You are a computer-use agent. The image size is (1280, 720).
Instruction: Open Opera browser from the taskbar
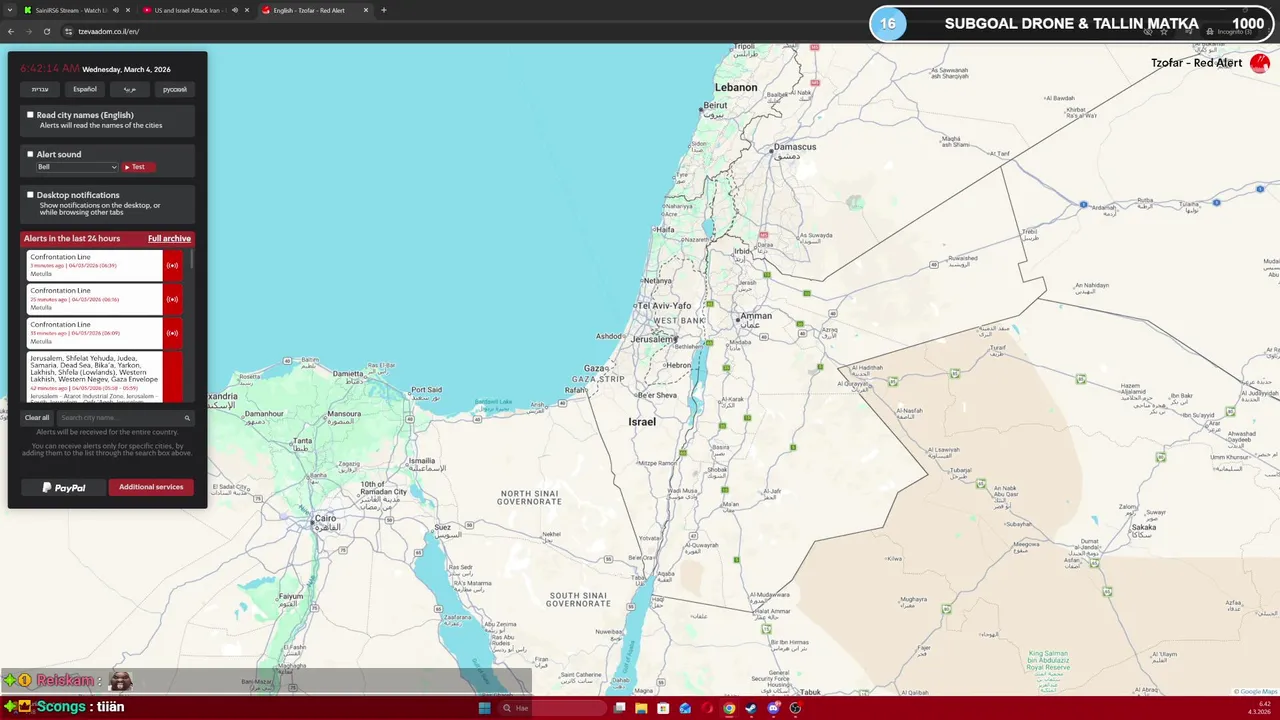coord(707,708)
